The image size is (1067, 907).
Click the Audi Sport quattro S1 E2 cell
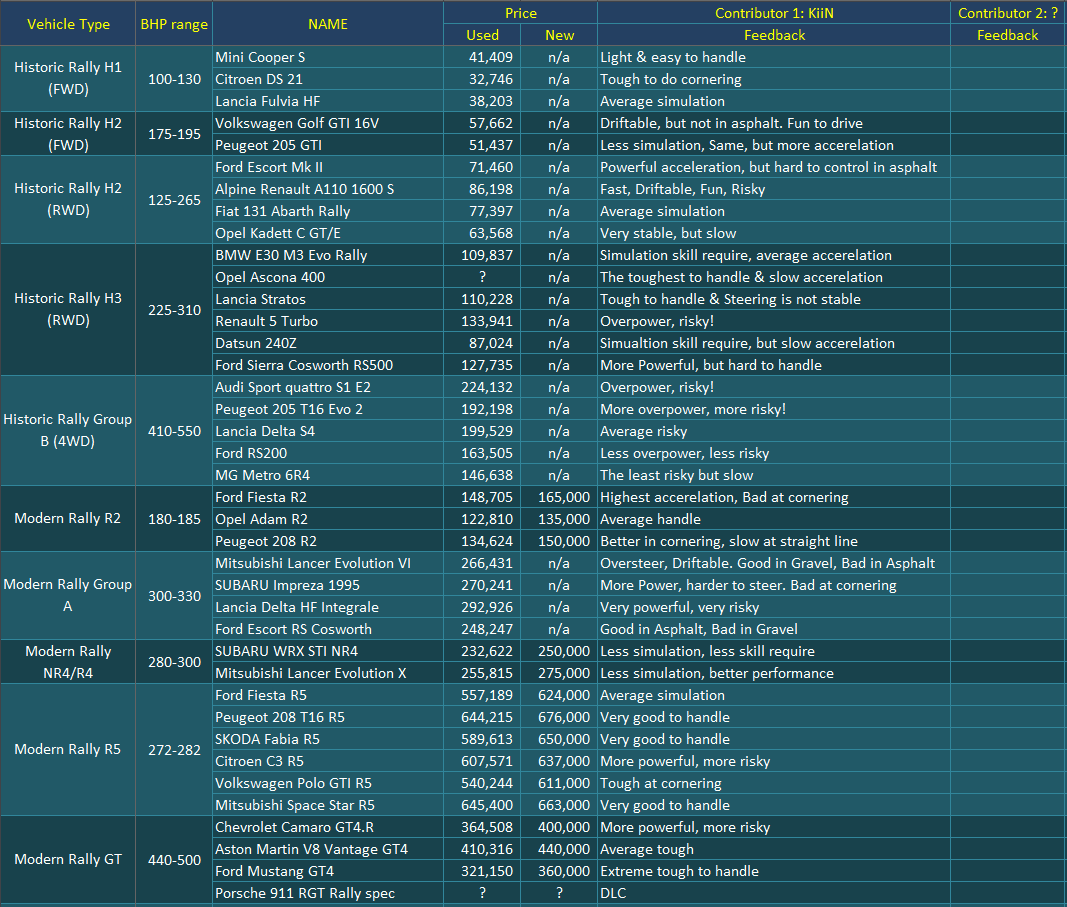click(327, 387)
